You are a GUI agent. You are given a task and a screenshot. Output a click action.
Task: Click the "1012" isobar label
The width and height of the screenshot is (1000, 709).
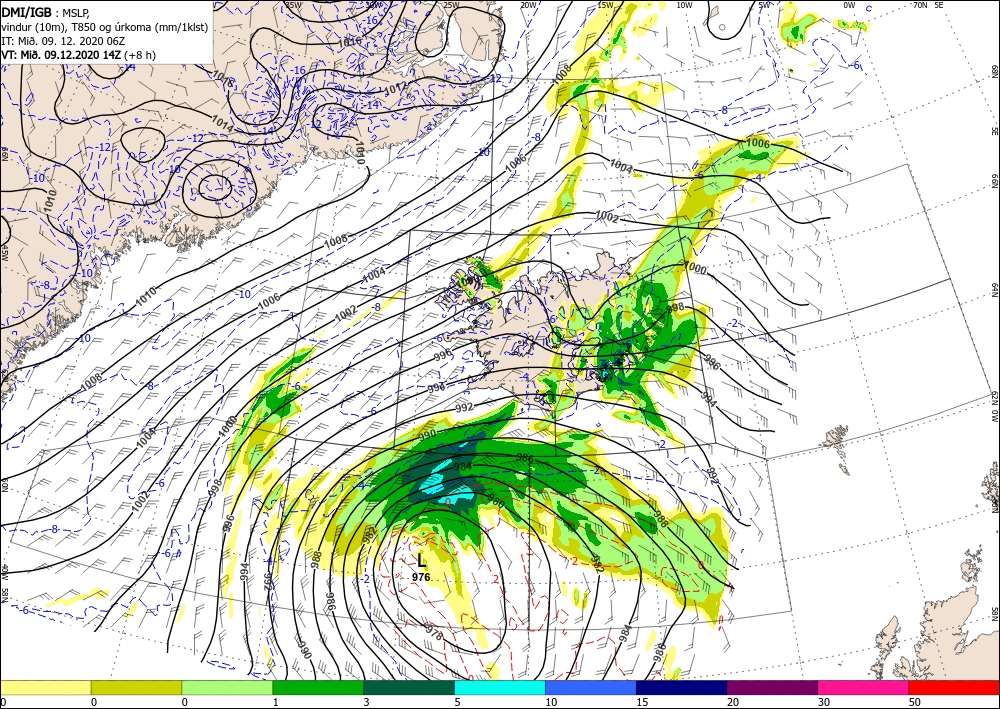tap(395, 87)
